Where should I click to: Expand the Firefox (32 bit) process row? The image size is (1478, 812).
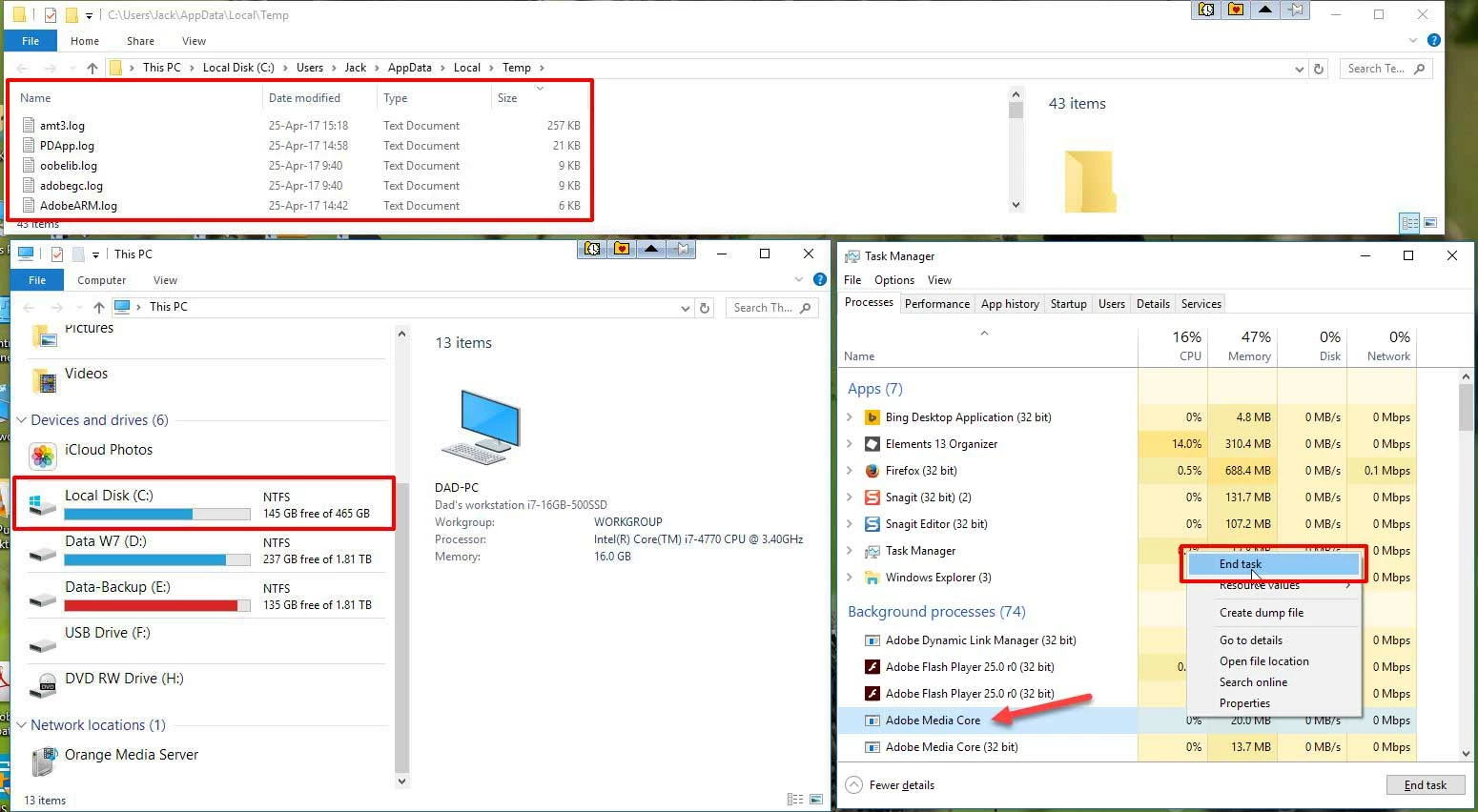pyautogui.click(x=850, y=471)
